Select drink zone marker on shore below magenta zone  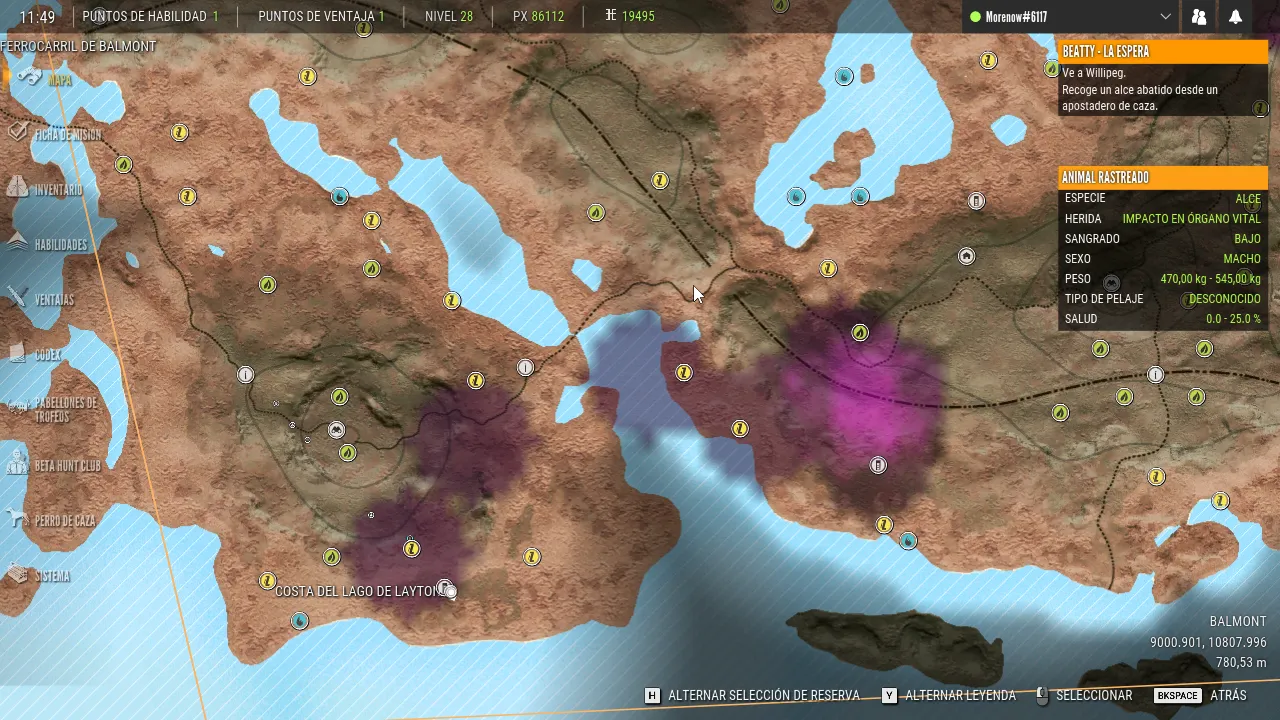[x=908, y=541]
